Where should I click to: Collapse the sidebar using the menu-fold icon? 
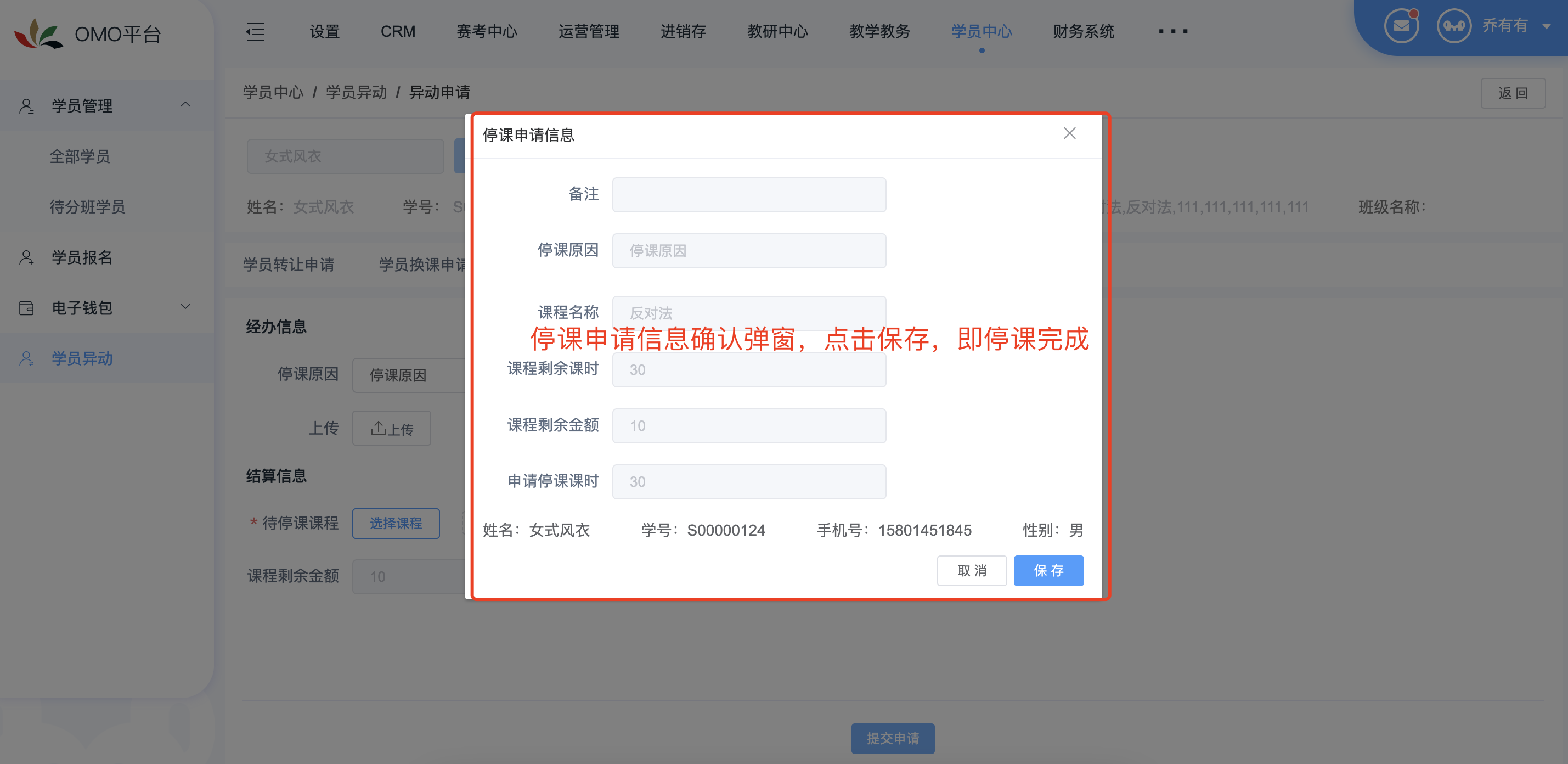pos(255,32)
